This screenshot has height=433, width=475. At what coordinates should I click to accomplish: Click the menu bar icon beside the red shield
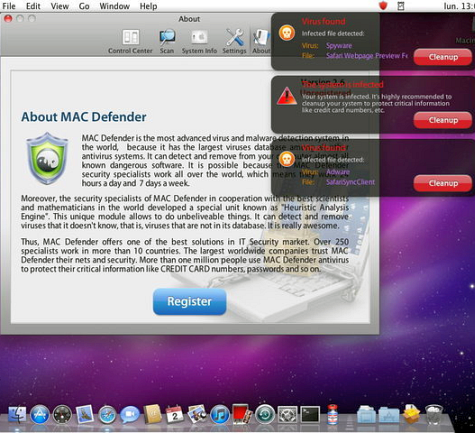pos(401,6)
